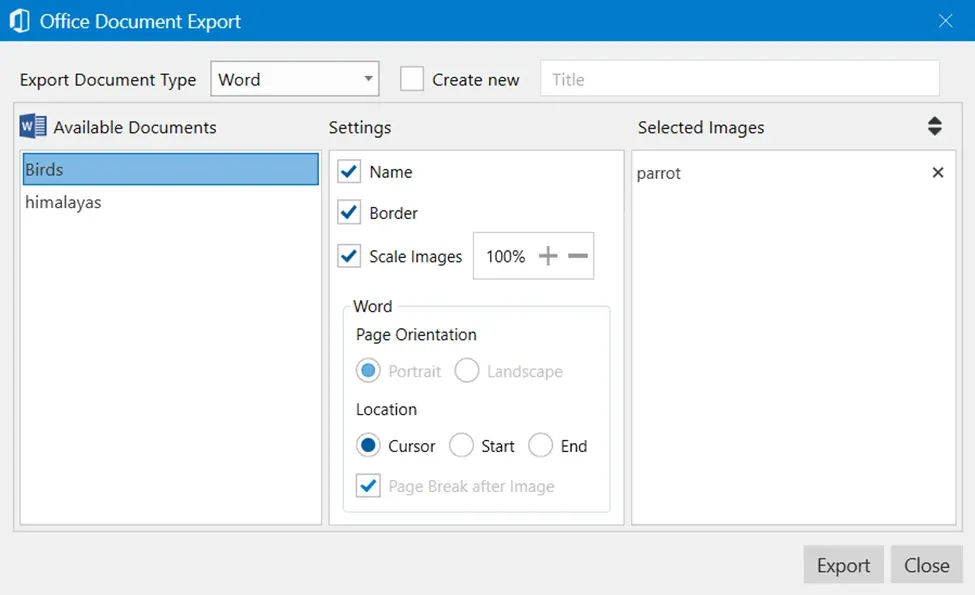Click the reorder arrows above Selected Images
The image size is (975, 595).
934,126
